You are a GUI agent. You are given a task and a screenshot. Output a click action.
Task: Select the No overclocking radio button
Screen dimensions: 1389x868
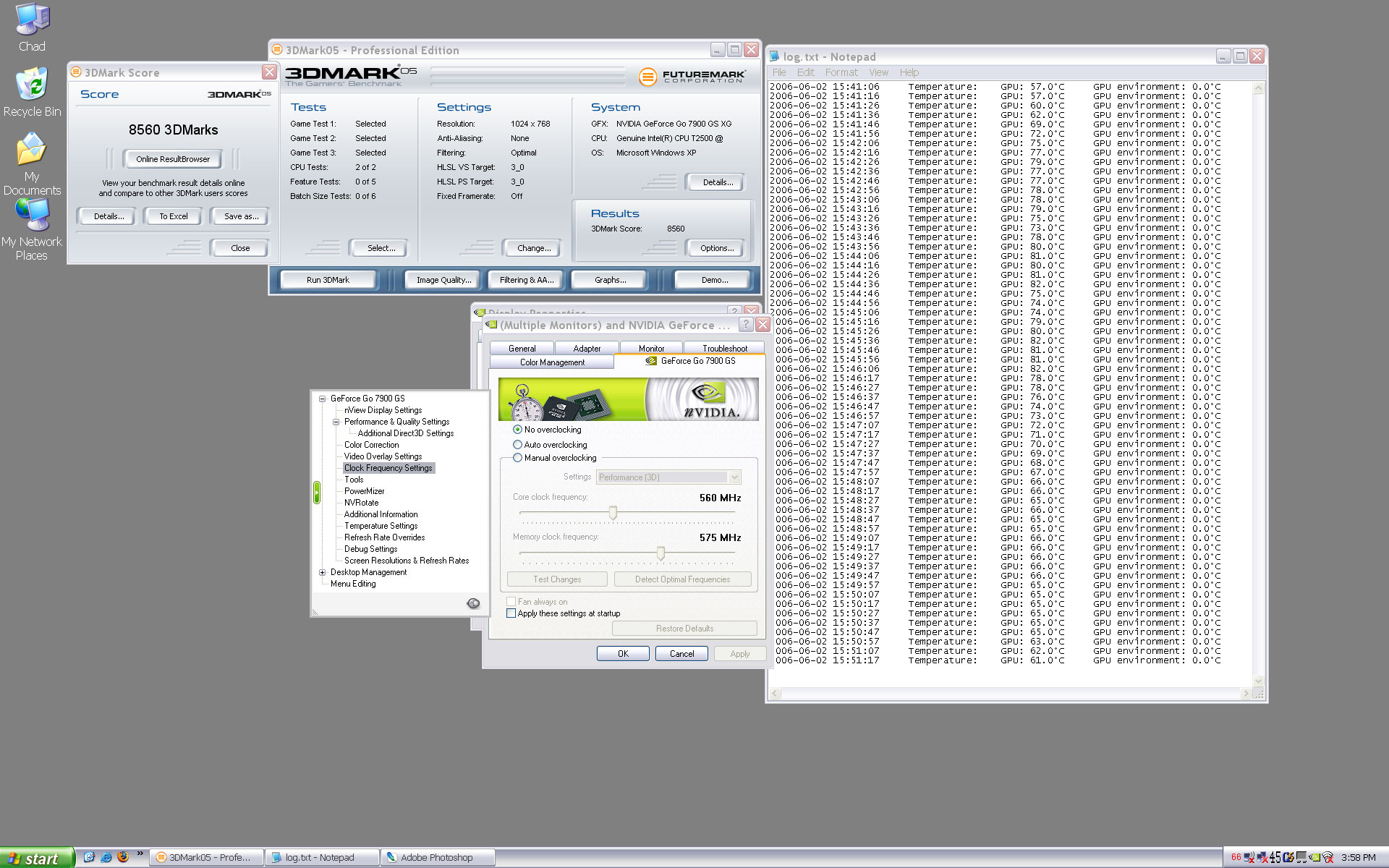click(x=517, y=430)
